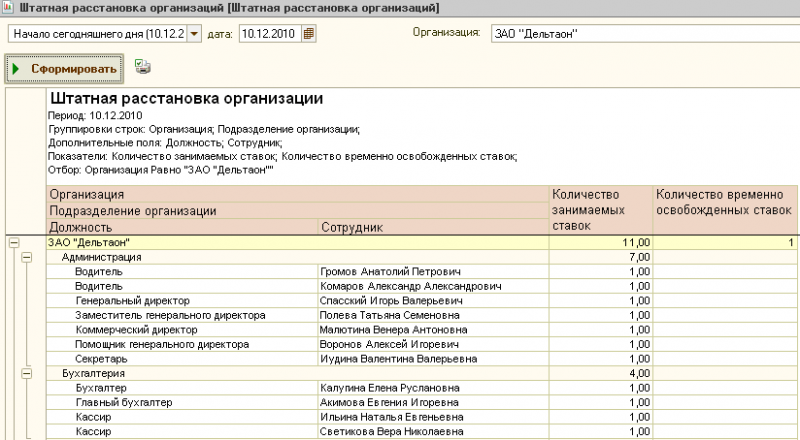Collapse the Бухгалтерия group
Image resolution: width=800 pixels, height=440 pixels.
pos(27,374)
